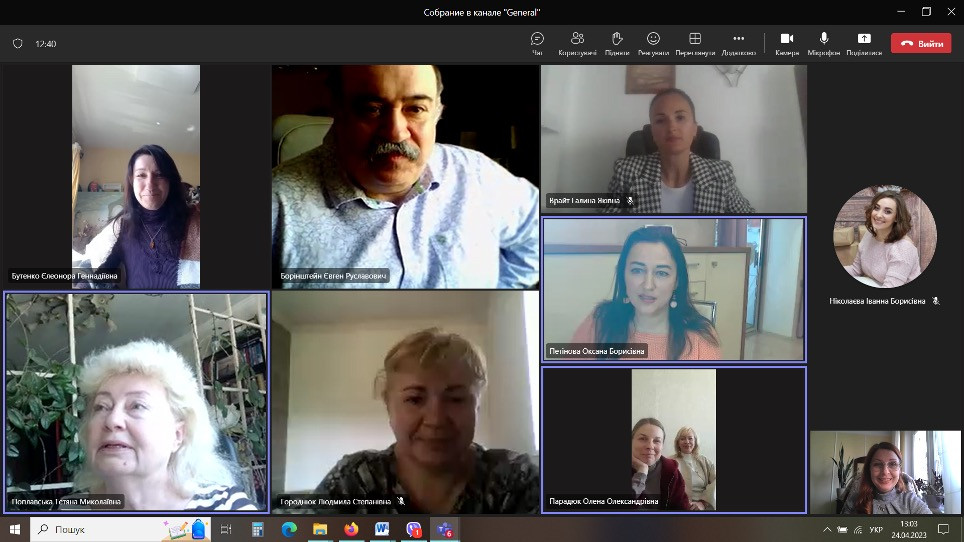Select video tile of Городнюк Людмила Степанівна

point(405,403)
